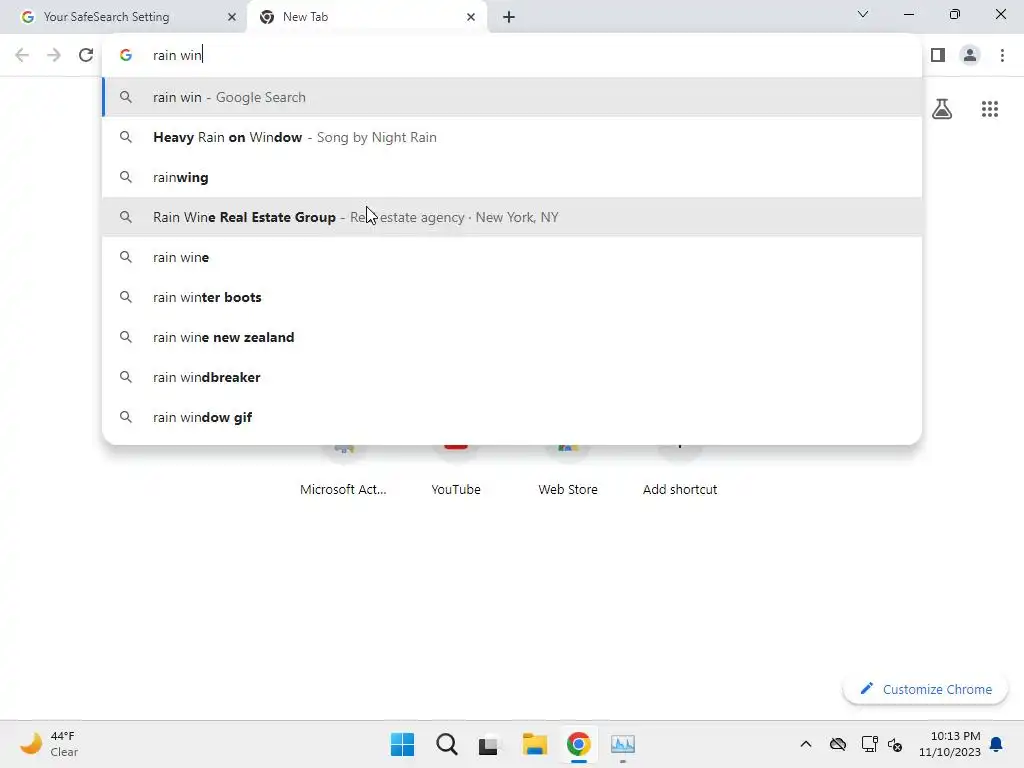Open the monitor app taskbar icon
Image resolution: width=1024 pixels, height=768 pixels.
623,744
